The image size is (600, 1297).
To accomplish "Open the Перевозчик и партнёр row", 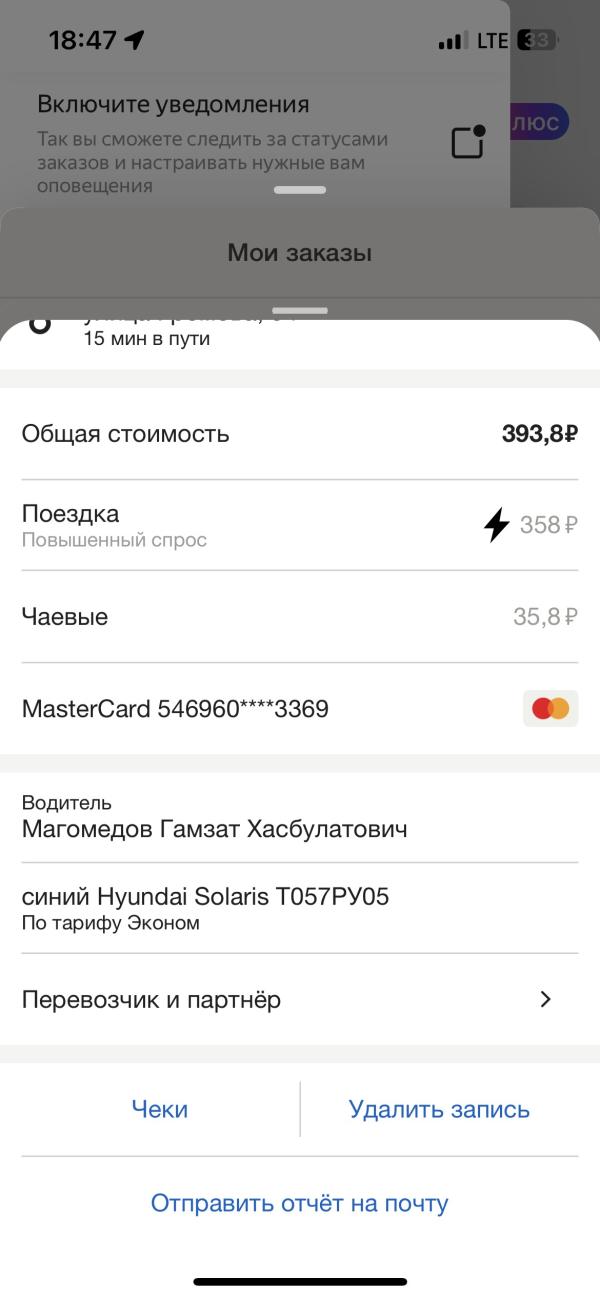I will coord(300,999).
